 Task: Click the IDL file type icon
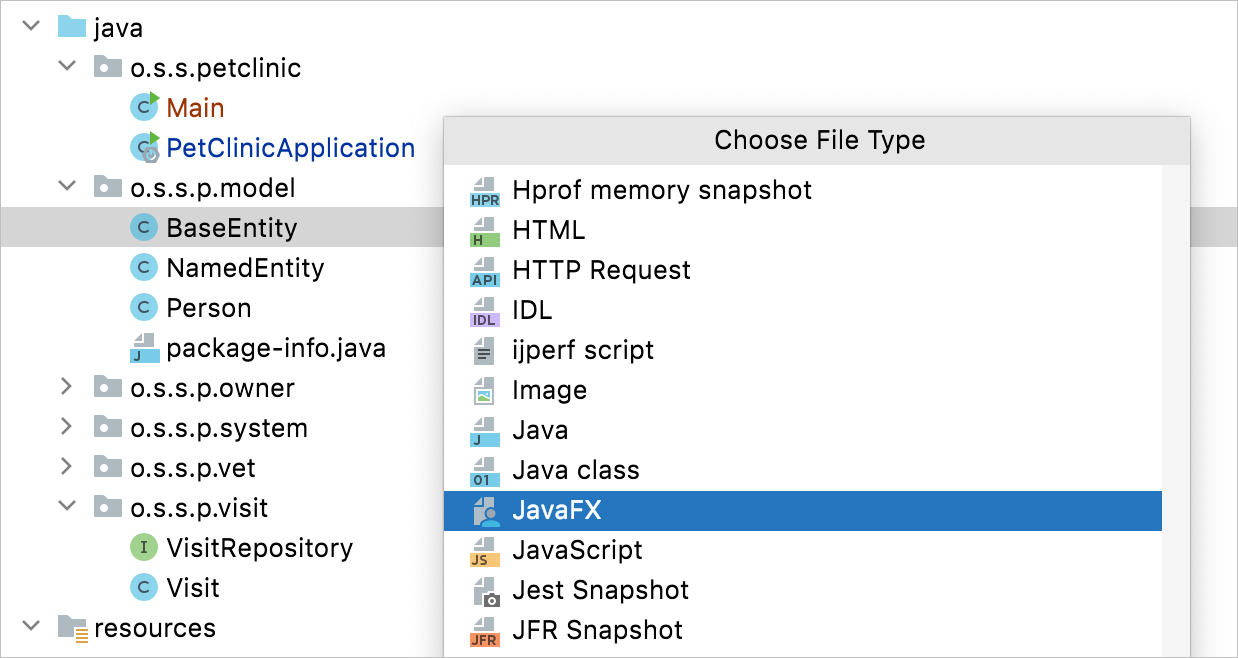point(484,310)
